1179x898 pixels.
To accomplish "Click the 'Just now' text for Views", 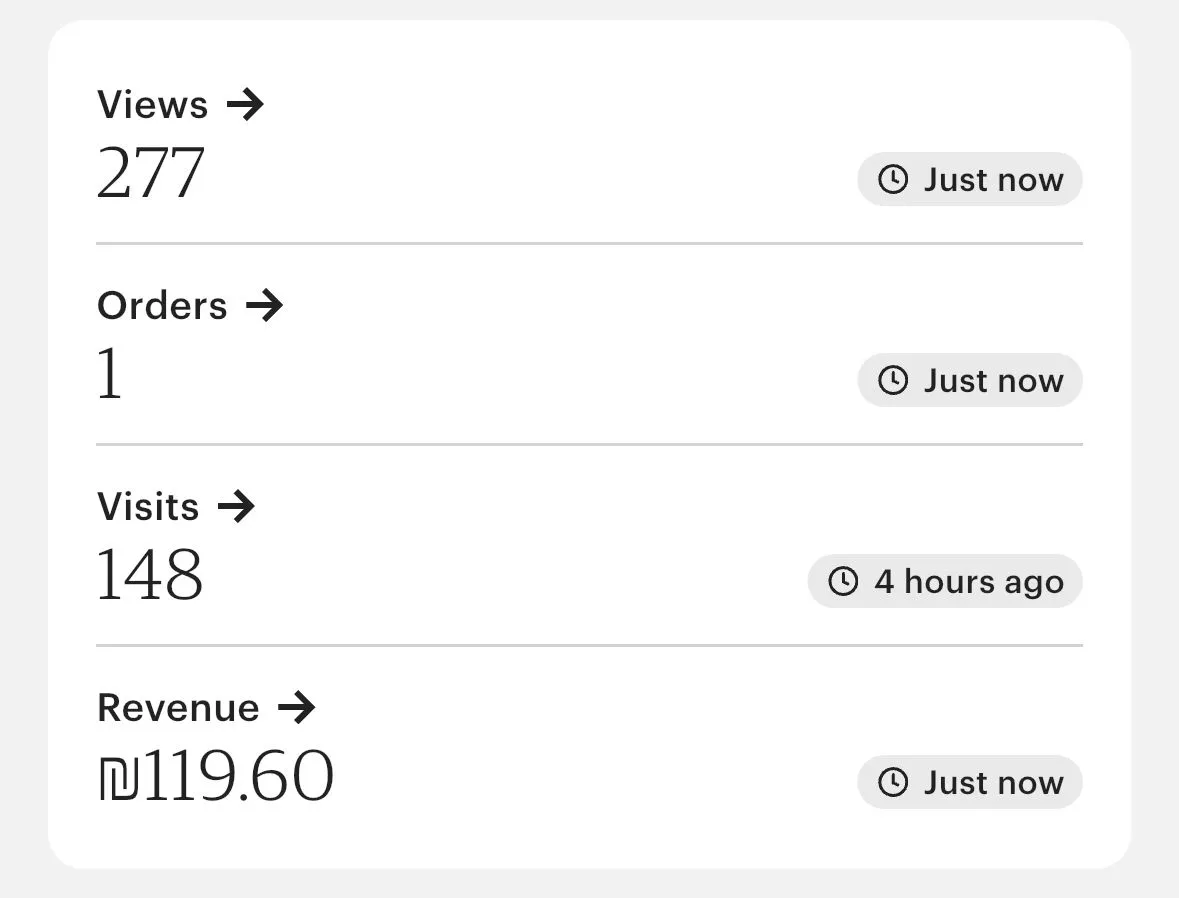I will 993,180.
